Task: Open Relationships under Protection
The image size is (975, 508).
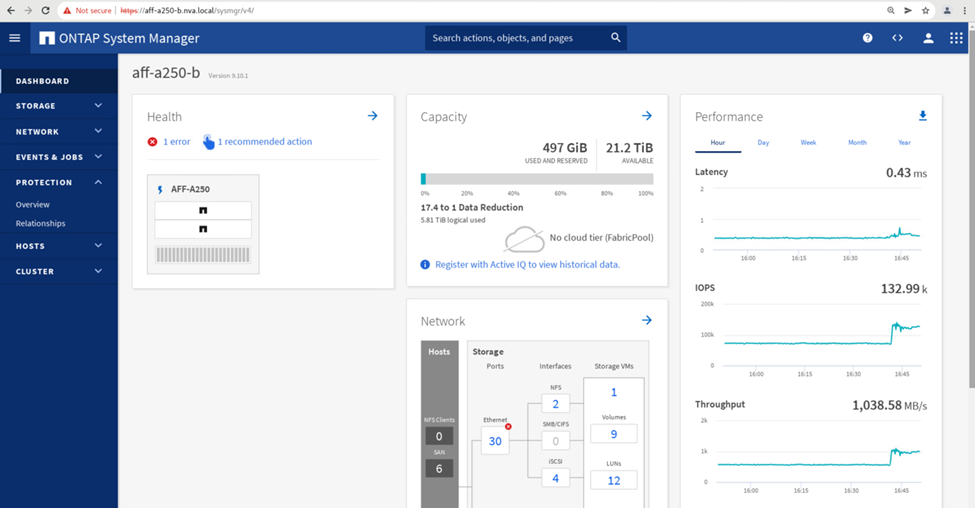Action: click(x=41, y=224)
